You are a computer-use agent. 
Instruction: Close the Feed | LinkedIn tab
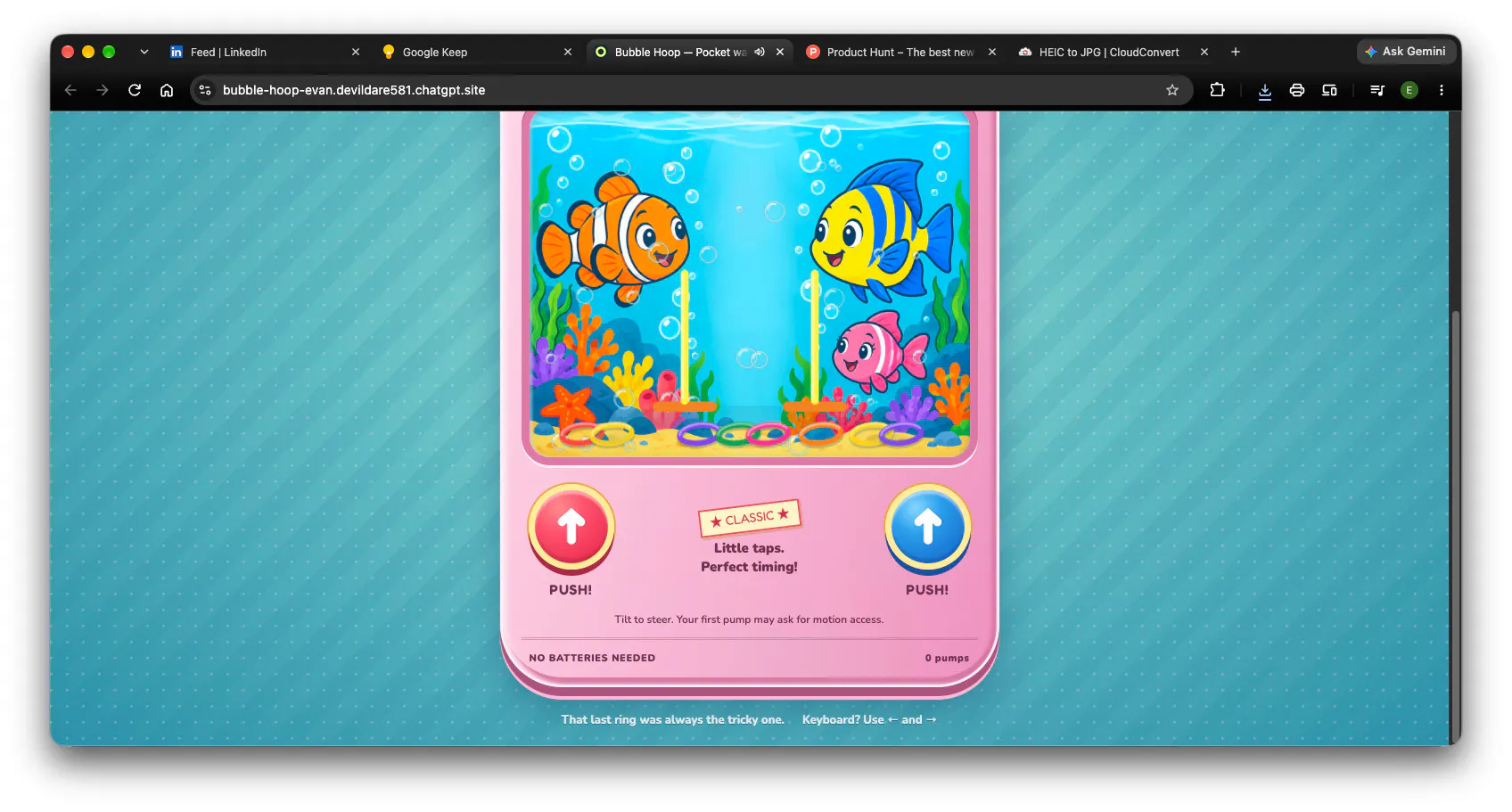point(356,52)
